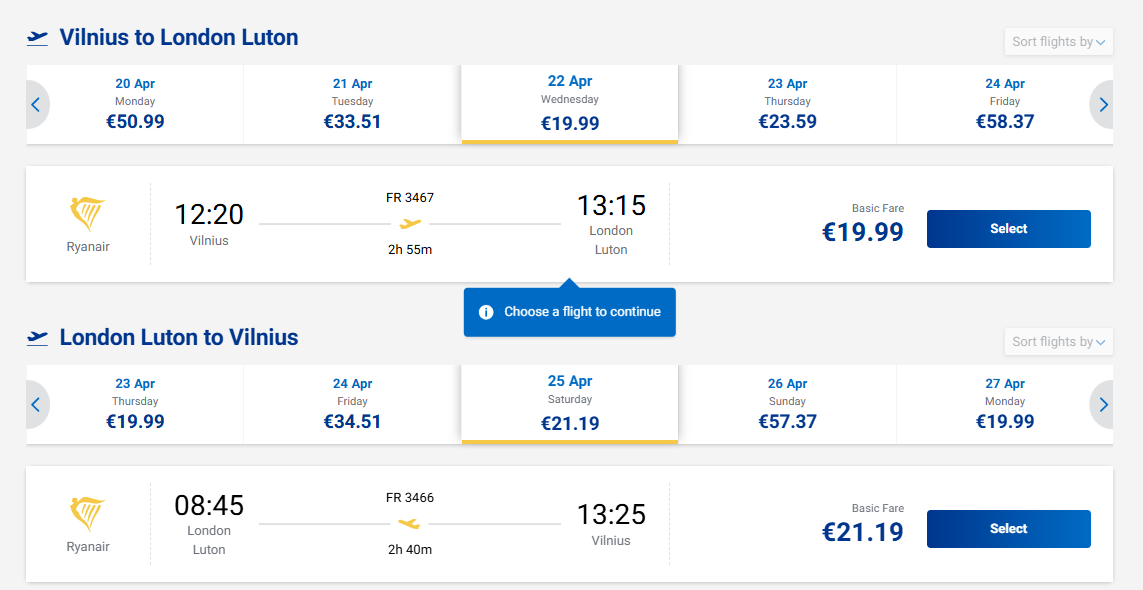Choose 24 Apr Friday €58.37 outbound date
This screenshot has width=1143, height=590.
pyautogui.click(x=1004, y=104)
